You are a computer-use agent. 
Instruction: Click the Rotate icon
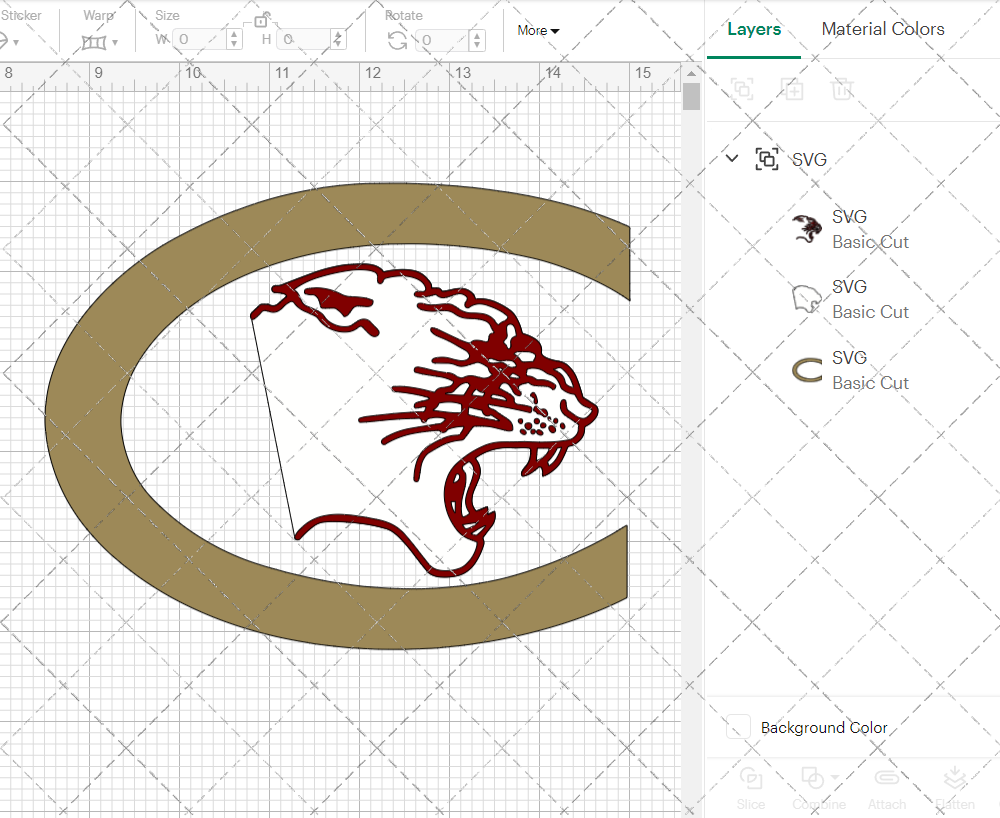(x=397, y=40)
